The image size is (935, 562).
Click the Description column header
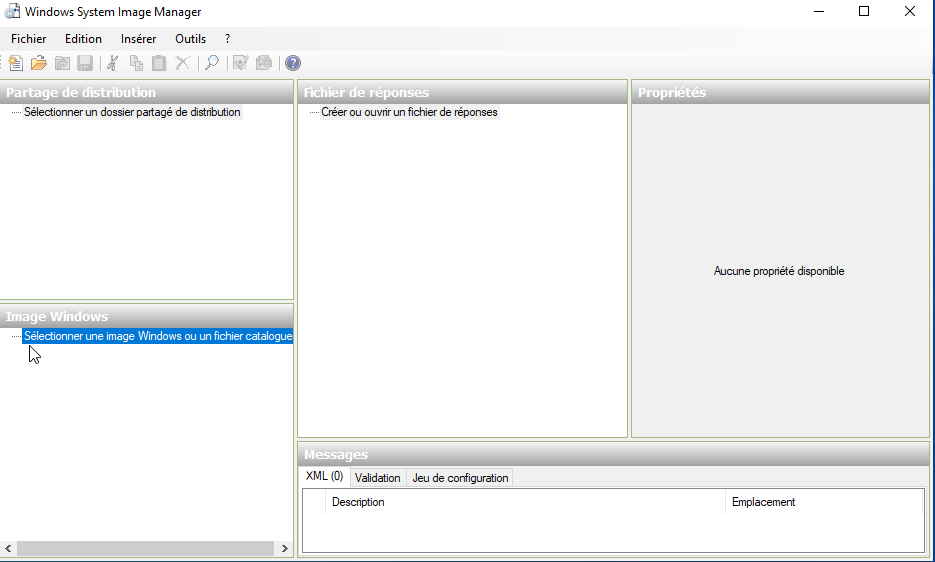tap(525, 502)
